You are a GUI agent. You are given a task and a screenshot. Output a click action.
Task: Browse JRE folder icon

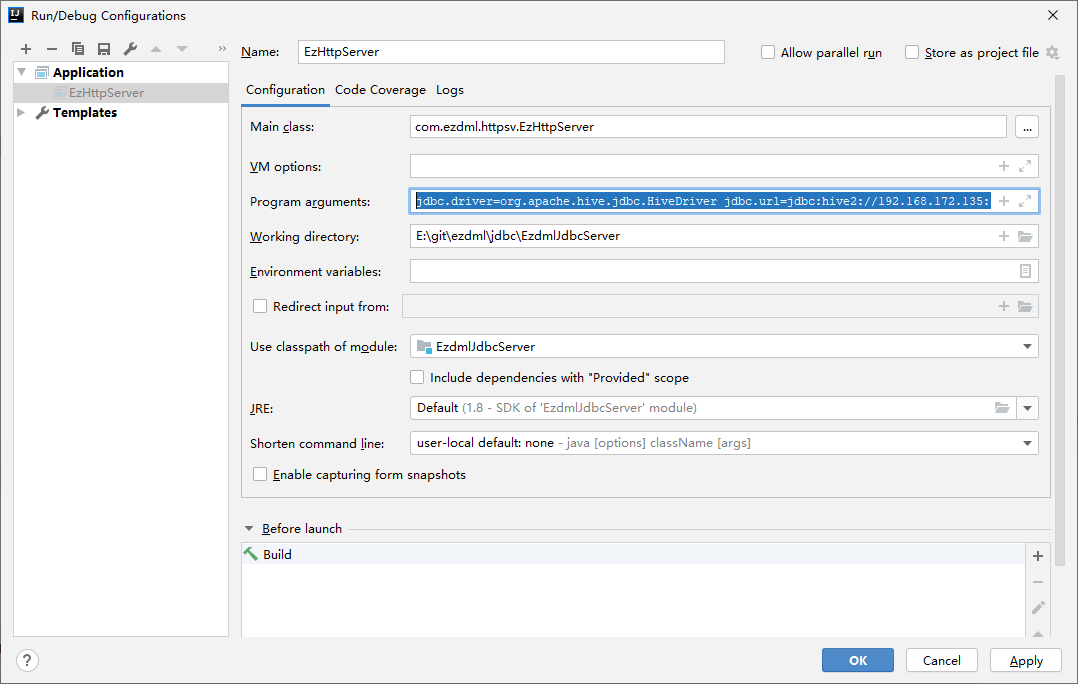pyautogui.click(x=1002, y=408)
